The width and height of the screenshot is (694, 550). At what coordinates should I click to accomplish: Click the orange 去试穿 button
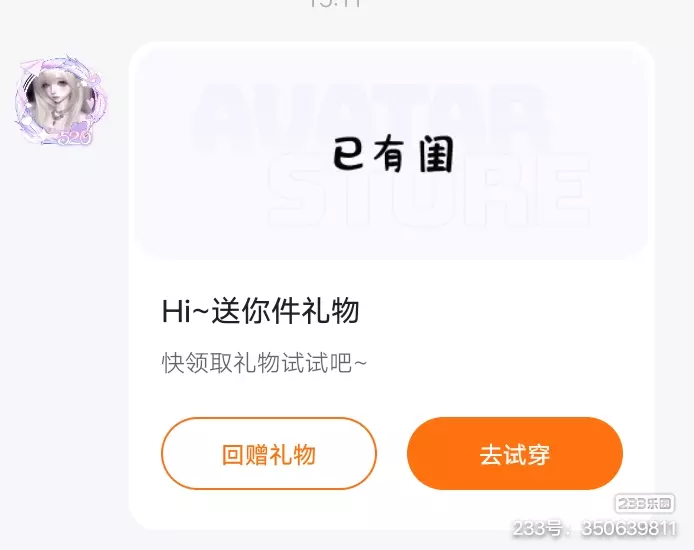pos(515,454)
